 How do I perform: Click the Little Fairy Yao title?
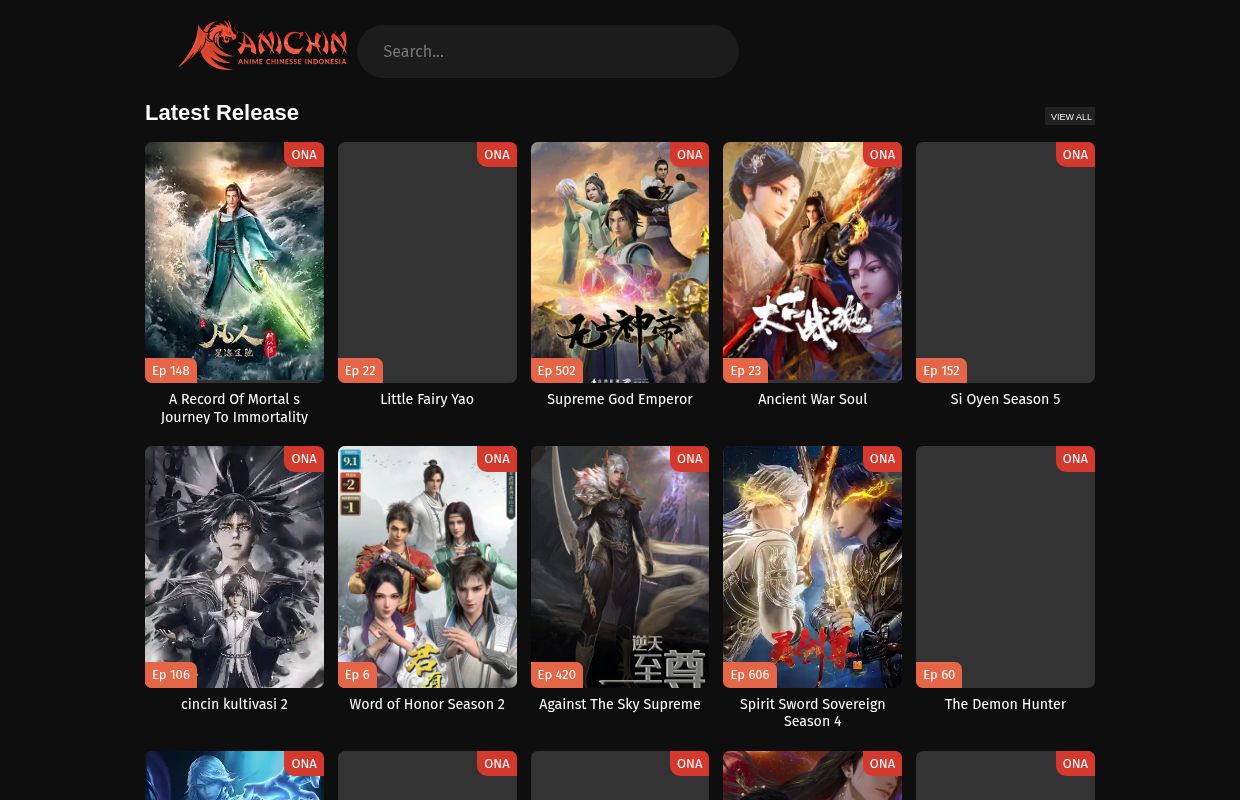click(x=427, y=399)
